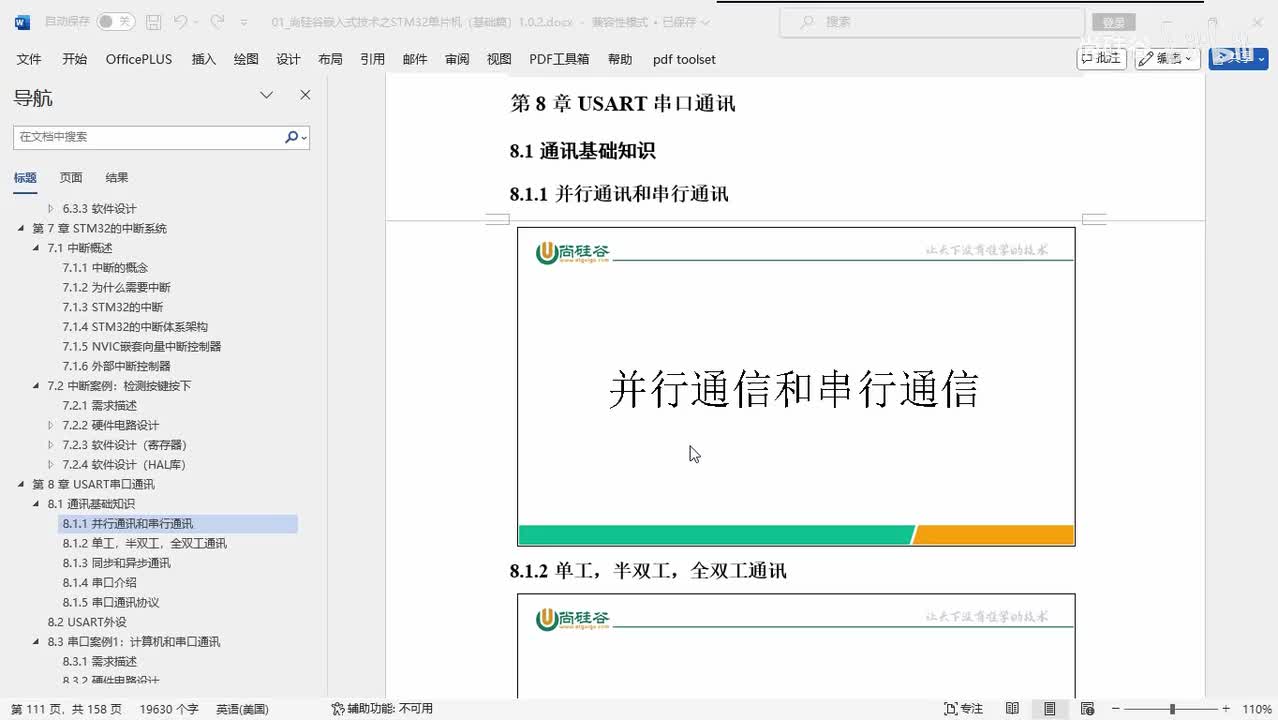1278x720 pixels.
Task: Toggle the AutoSave (自动保存) switch
Action: (x=115, y=22)
